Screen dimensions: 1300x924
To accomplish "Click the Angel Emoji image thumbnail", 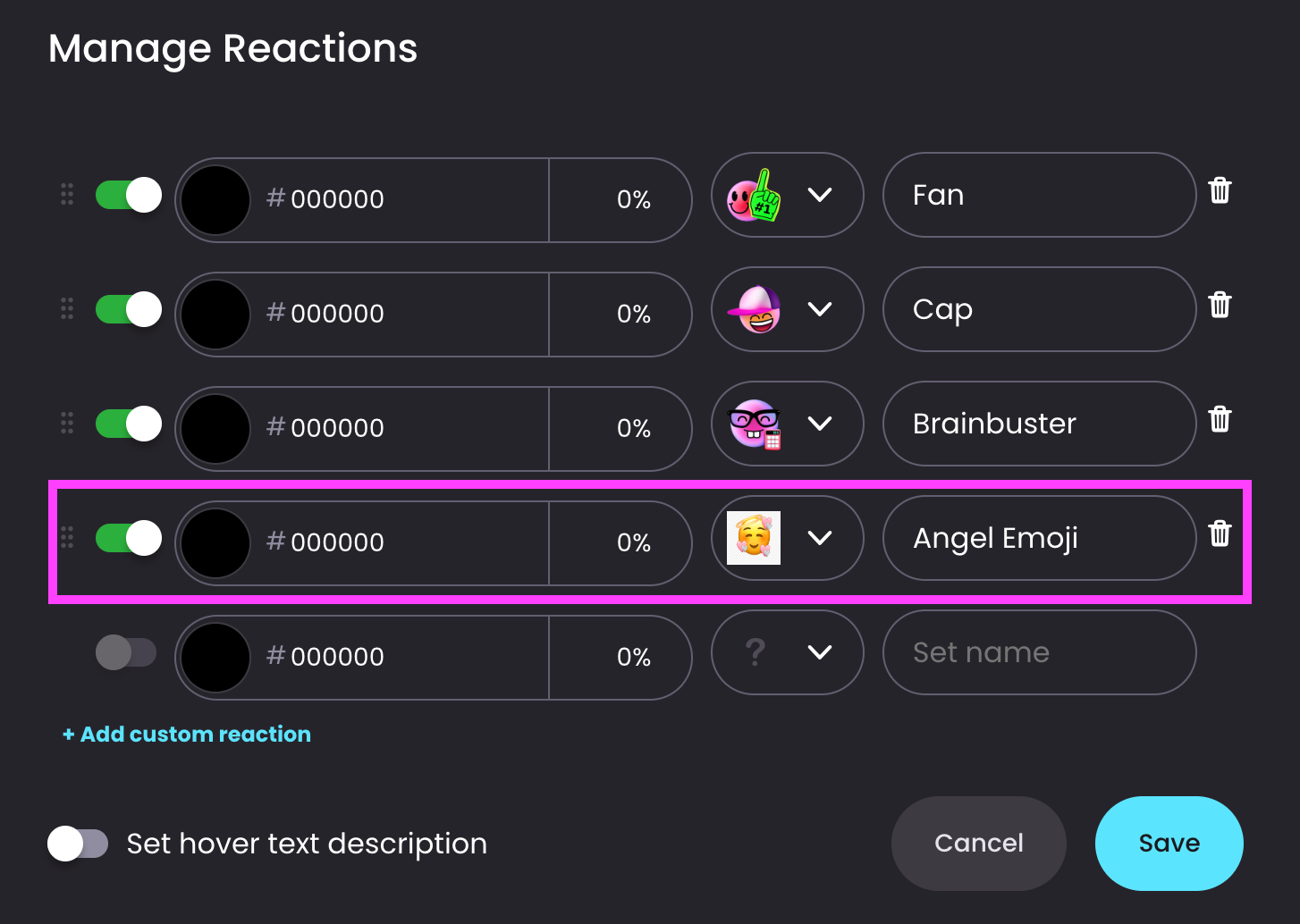I will [754, 538].
